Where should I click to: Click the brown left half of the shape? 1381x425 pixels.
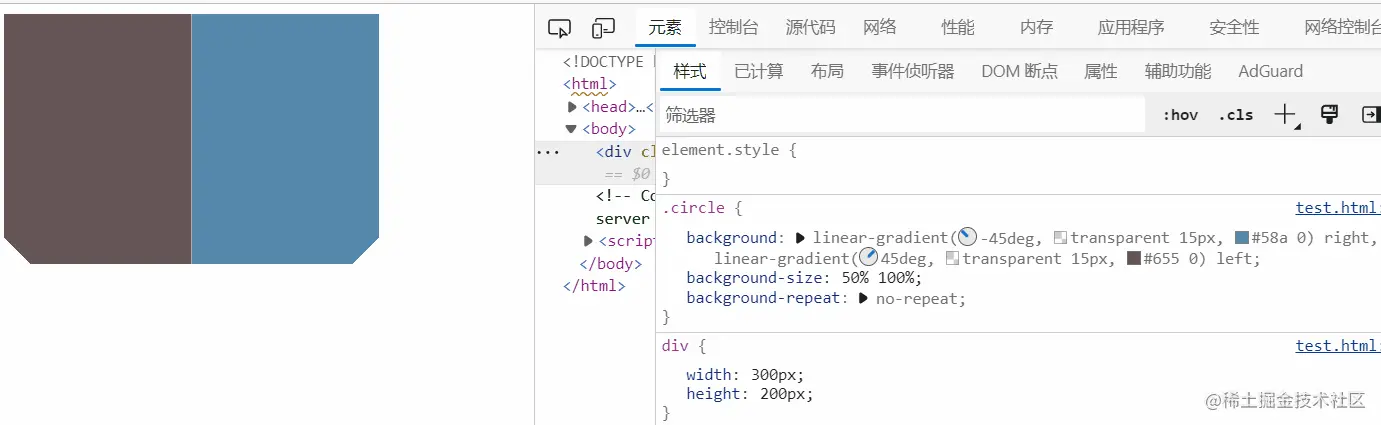point(98,139)
